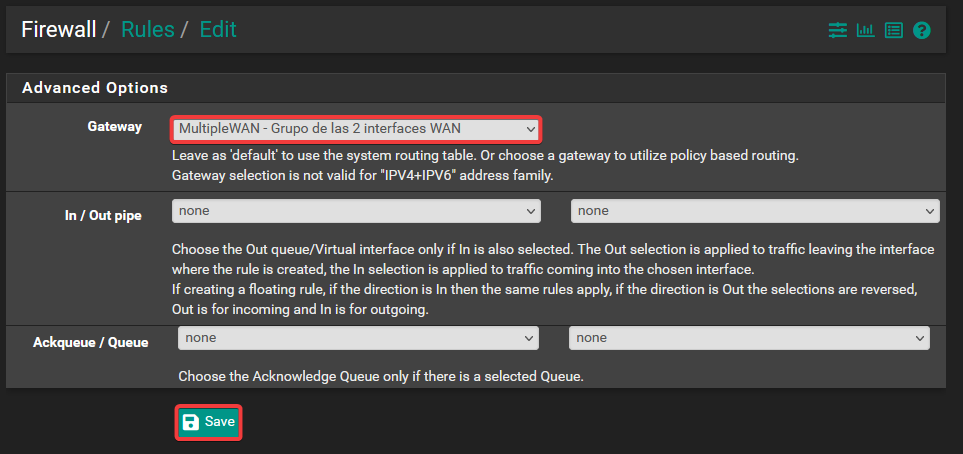963x454 pixels.
Task: Click the help question mark icon
Action: coord(922,31)
